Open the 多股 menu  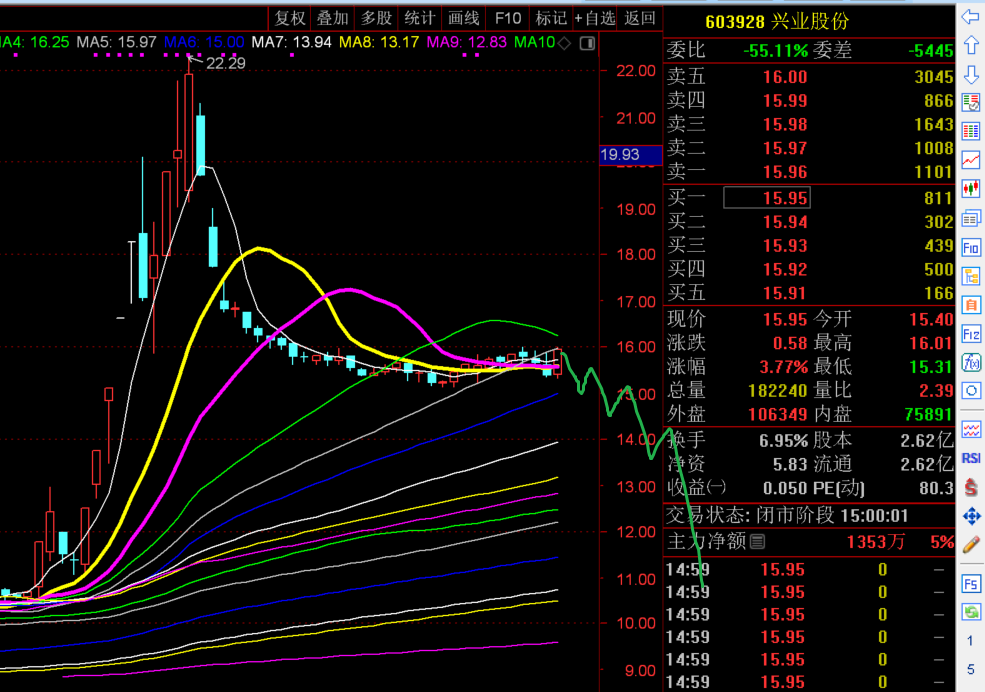(x=376, y=19)
